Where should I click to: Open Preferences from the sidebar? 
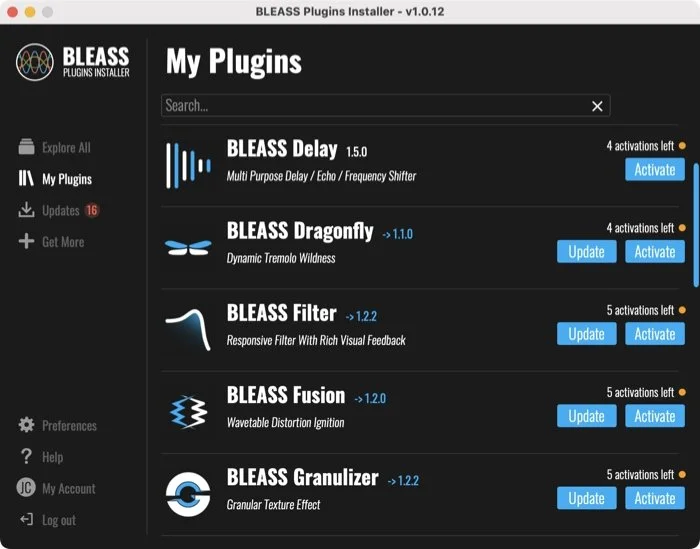pos(57,425)
